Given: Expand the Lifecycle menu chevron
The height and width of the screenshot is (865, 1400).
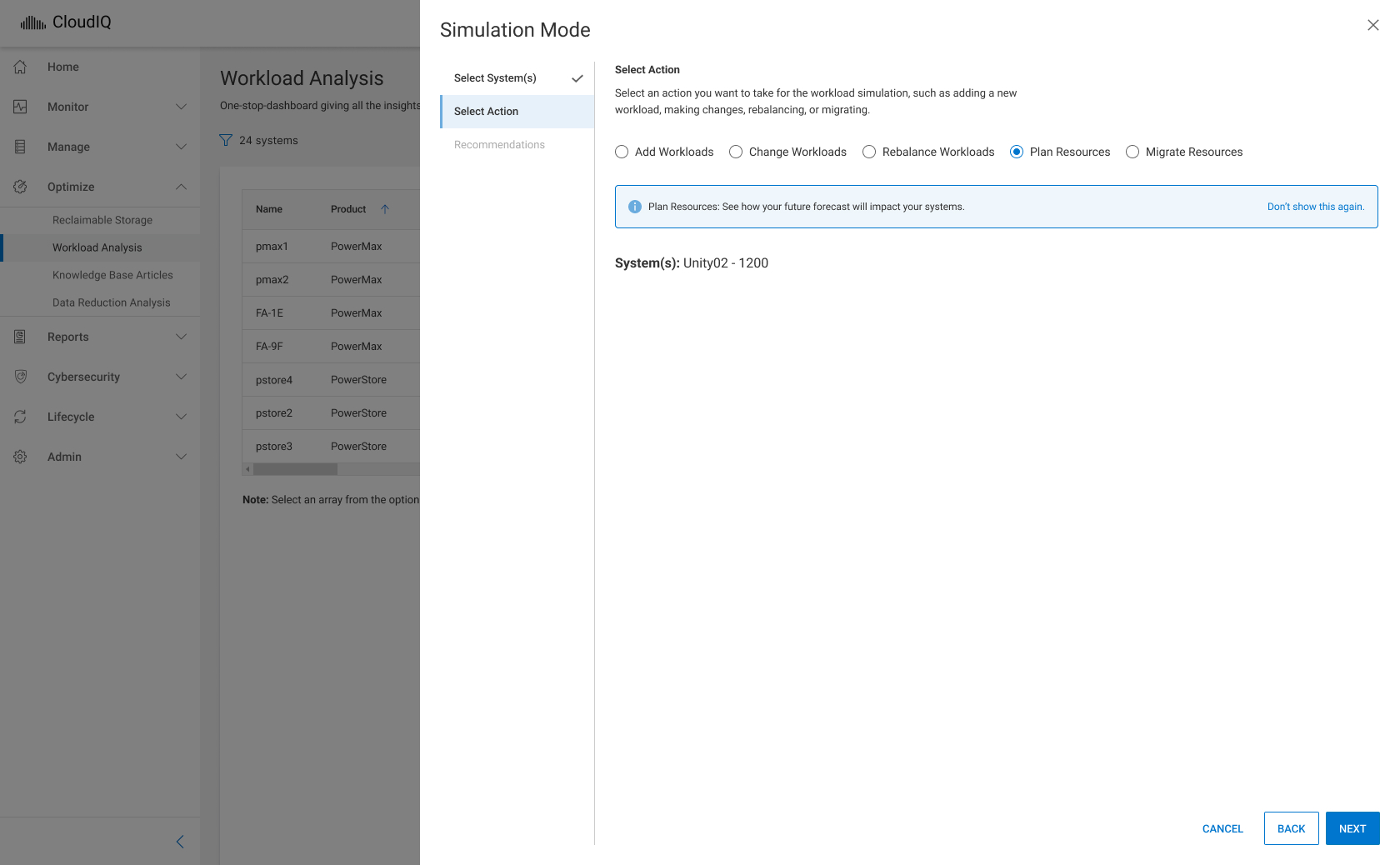Looking at the screenshot, I should pyautogui.click(x=181, y=417).
